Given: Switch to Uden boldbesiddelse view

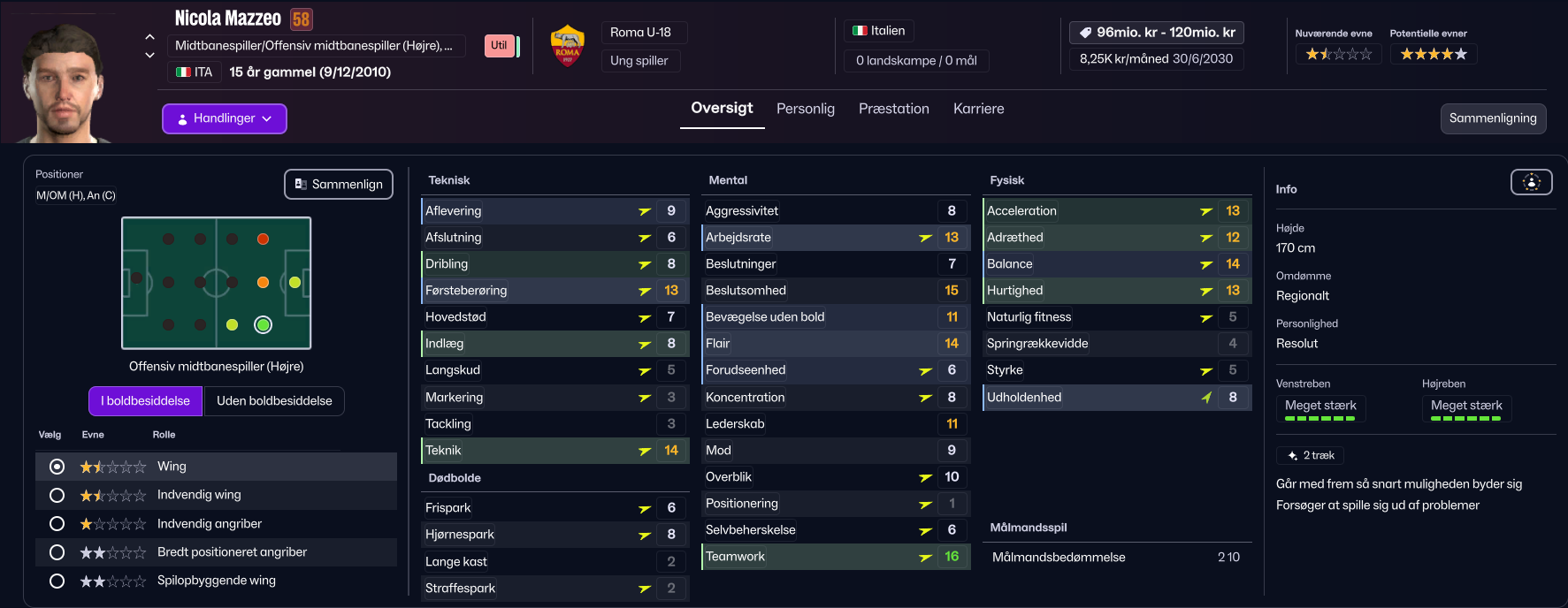Looking at the screenshot, I should pyautogui.click(x=274, y=401).
